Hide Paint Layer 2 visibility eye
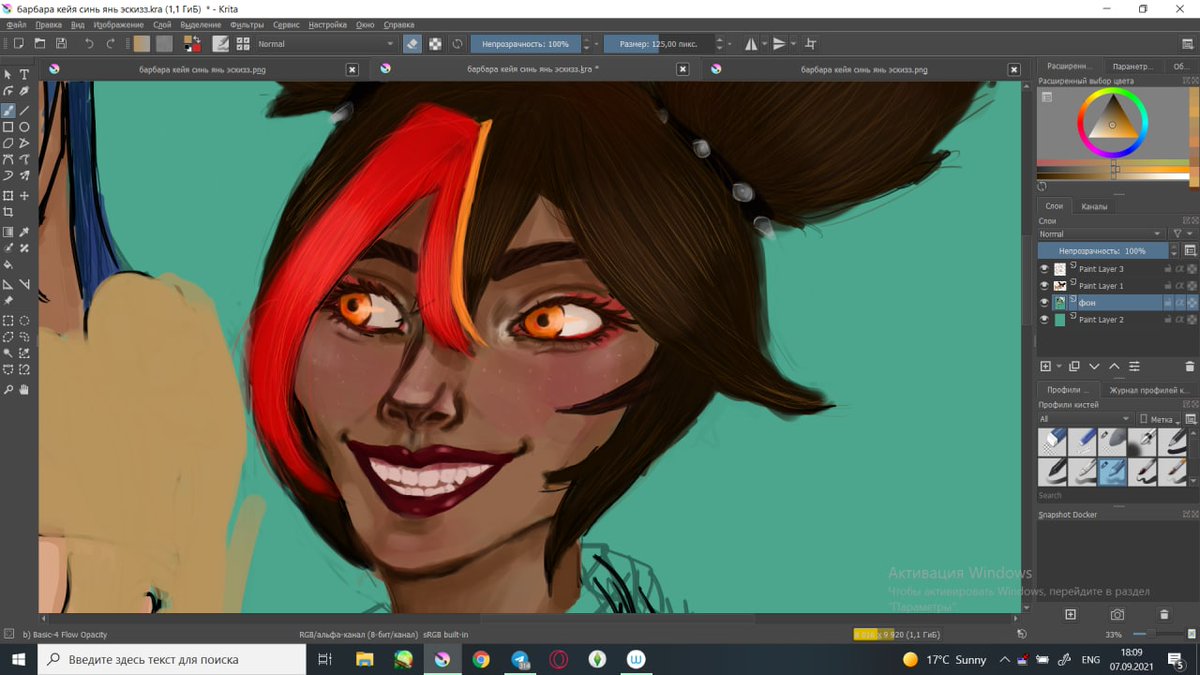 click(1045, 319)
